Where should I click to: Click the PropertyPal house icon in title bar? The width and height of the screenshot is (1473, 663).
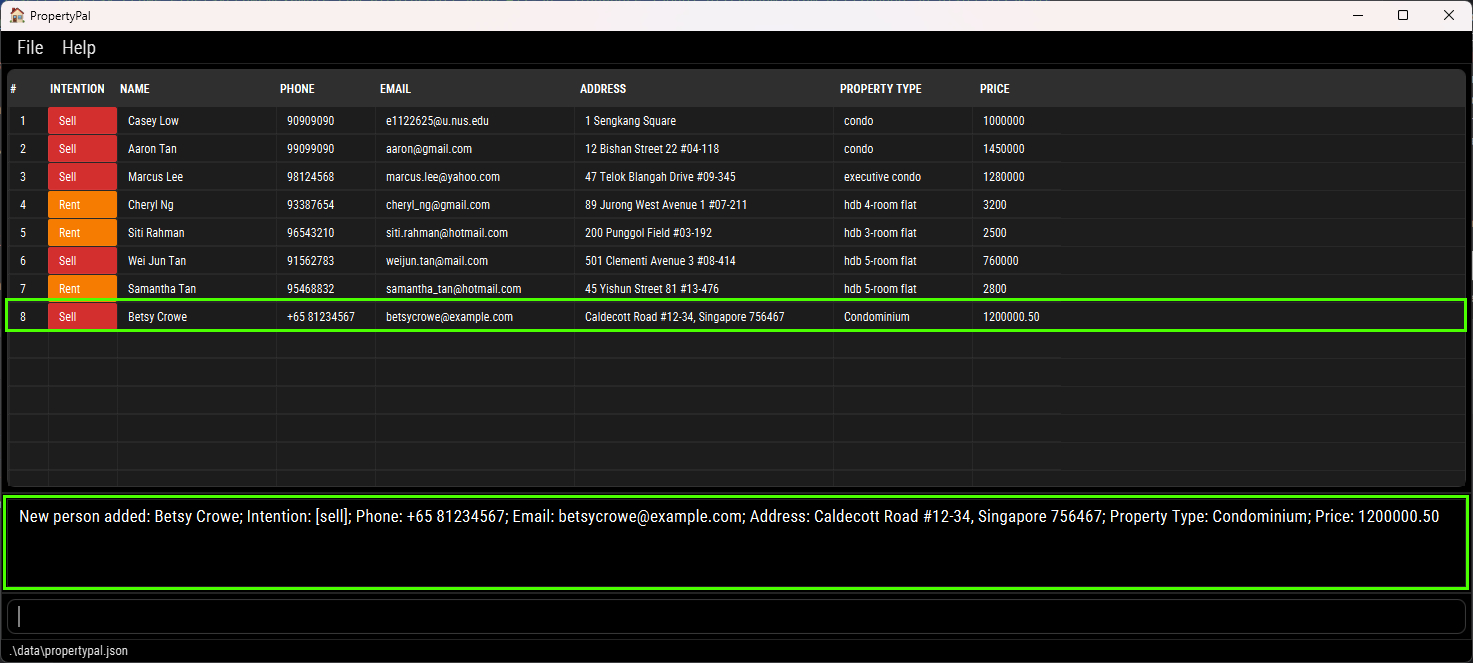coord(16,15)
